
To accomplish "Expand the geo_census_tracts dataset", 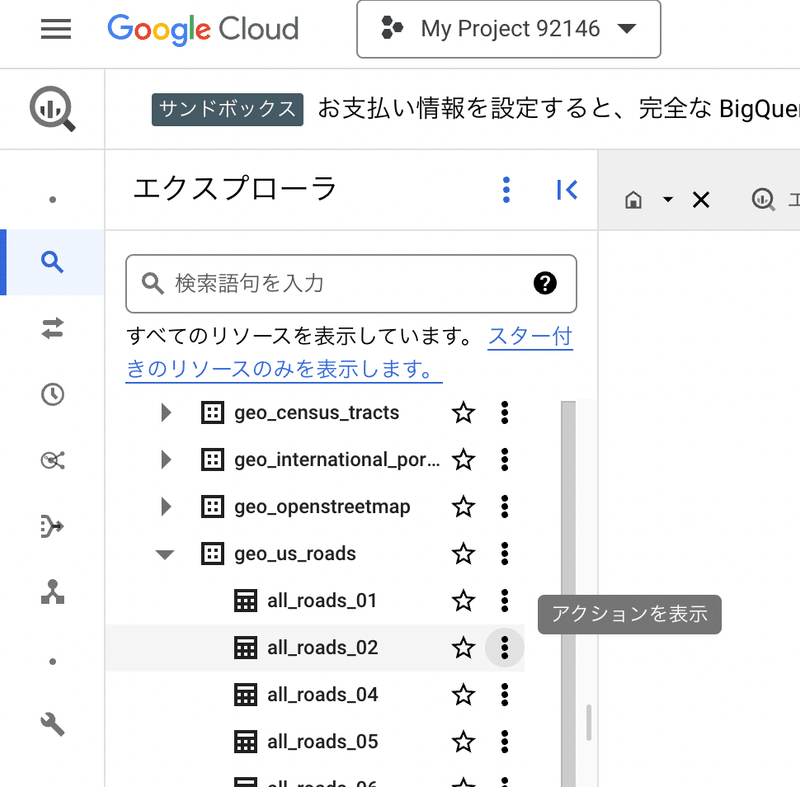I will coord(166,413).
